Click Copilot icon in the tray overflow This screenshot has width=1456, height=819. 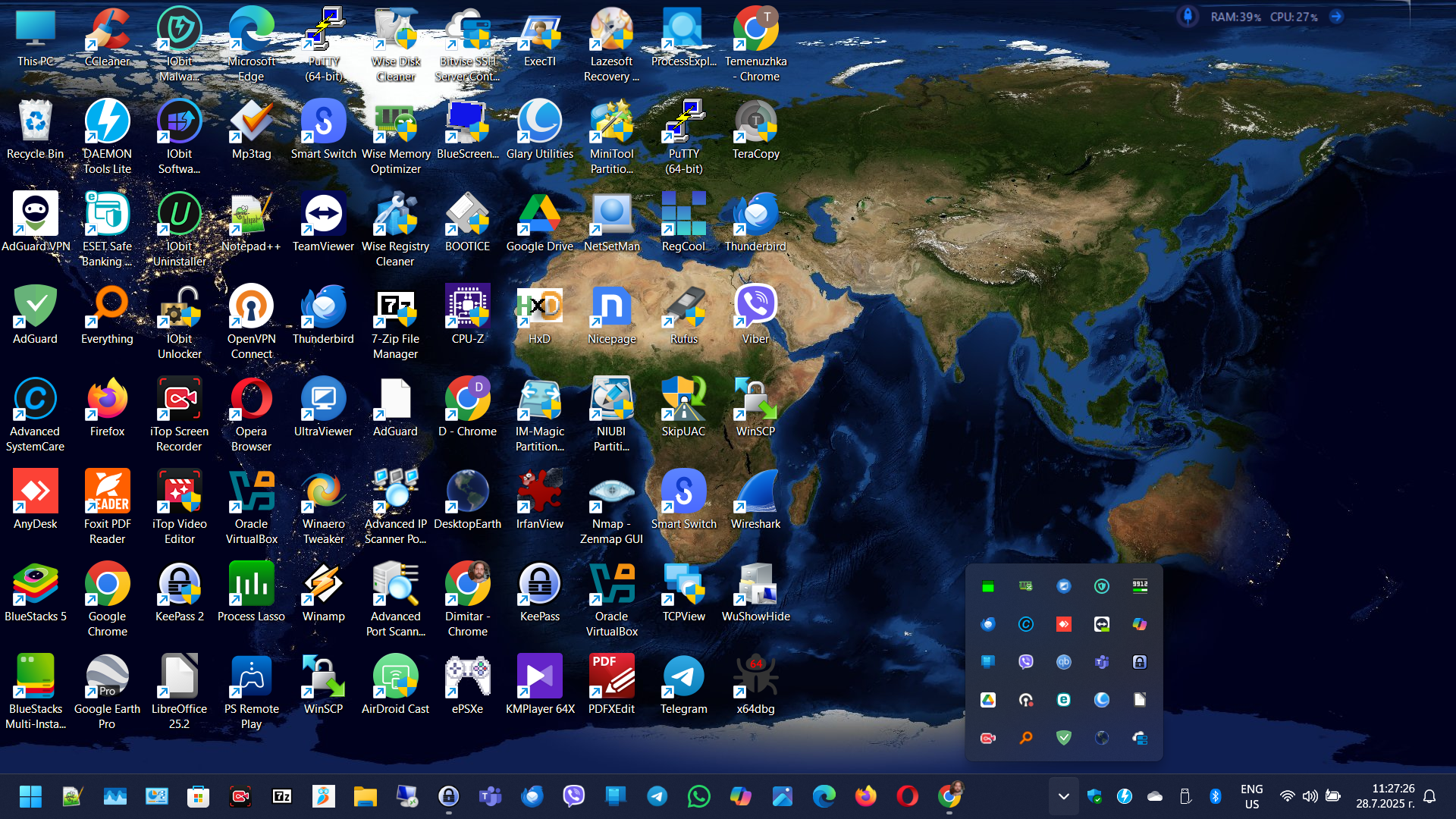pos(1140,624)
